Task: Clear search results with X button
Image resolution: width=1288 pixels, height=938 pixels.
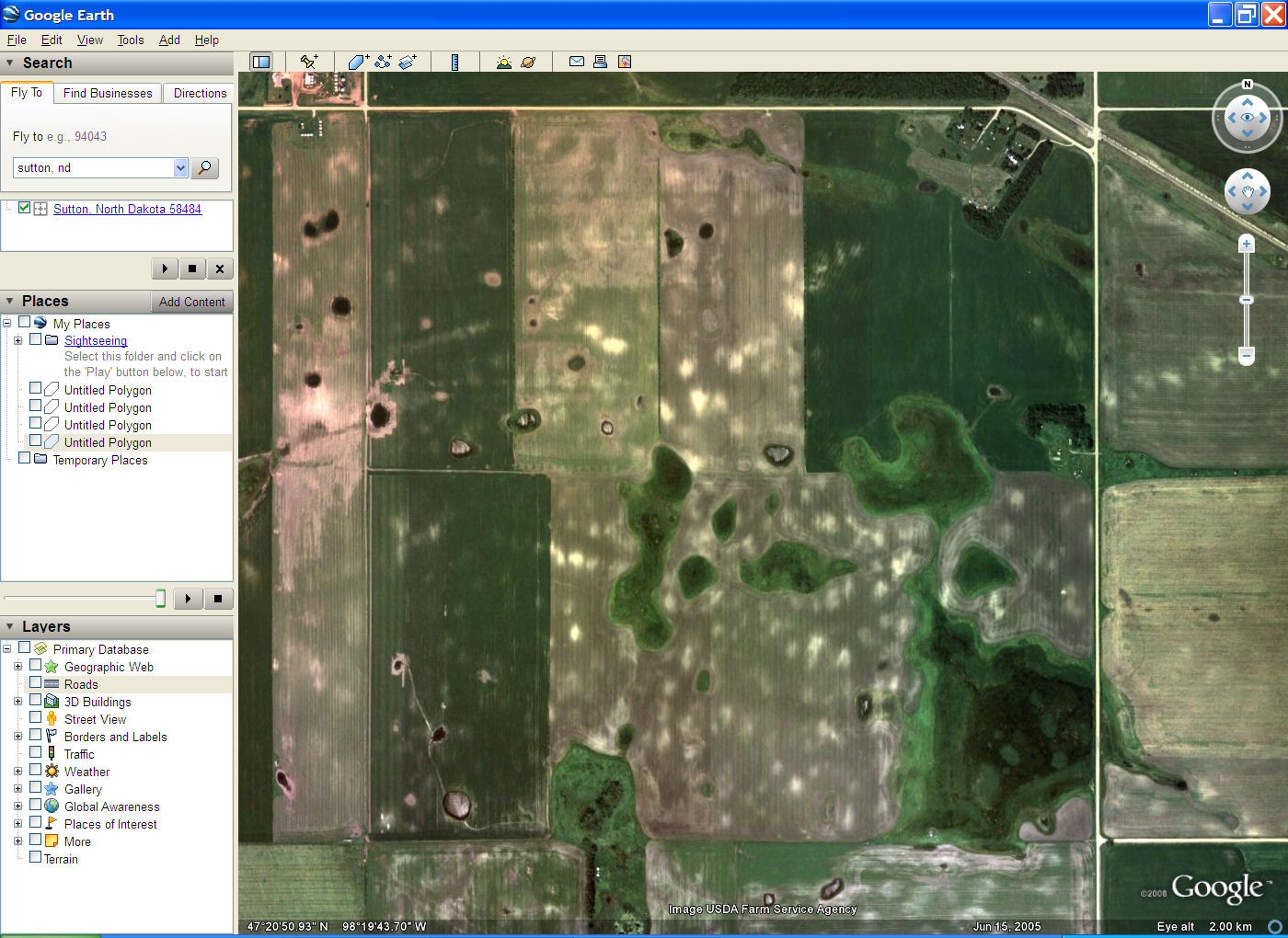Action: pos(220,269)
